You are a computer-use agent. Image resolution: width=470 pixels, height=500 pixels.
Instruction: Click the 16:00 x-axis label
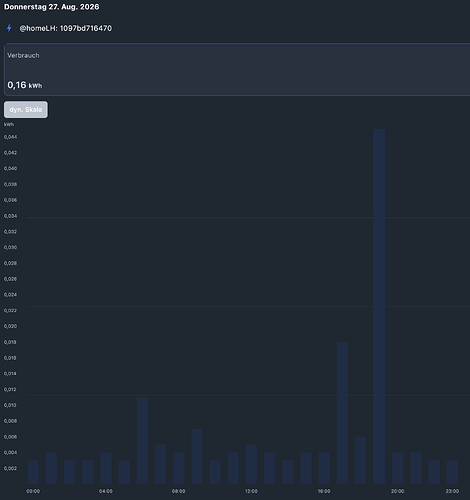324,491
